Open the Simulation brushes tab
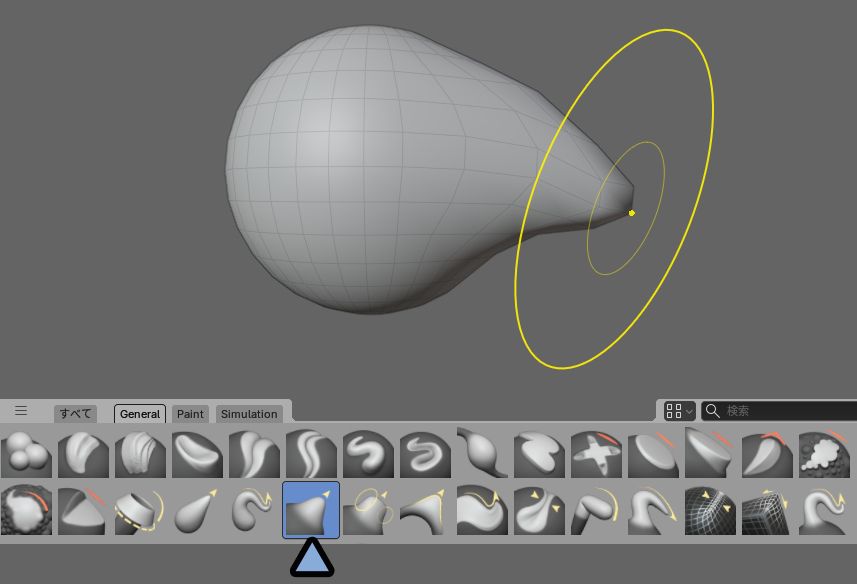Viewport: 857px width, 584px height. 249,414
